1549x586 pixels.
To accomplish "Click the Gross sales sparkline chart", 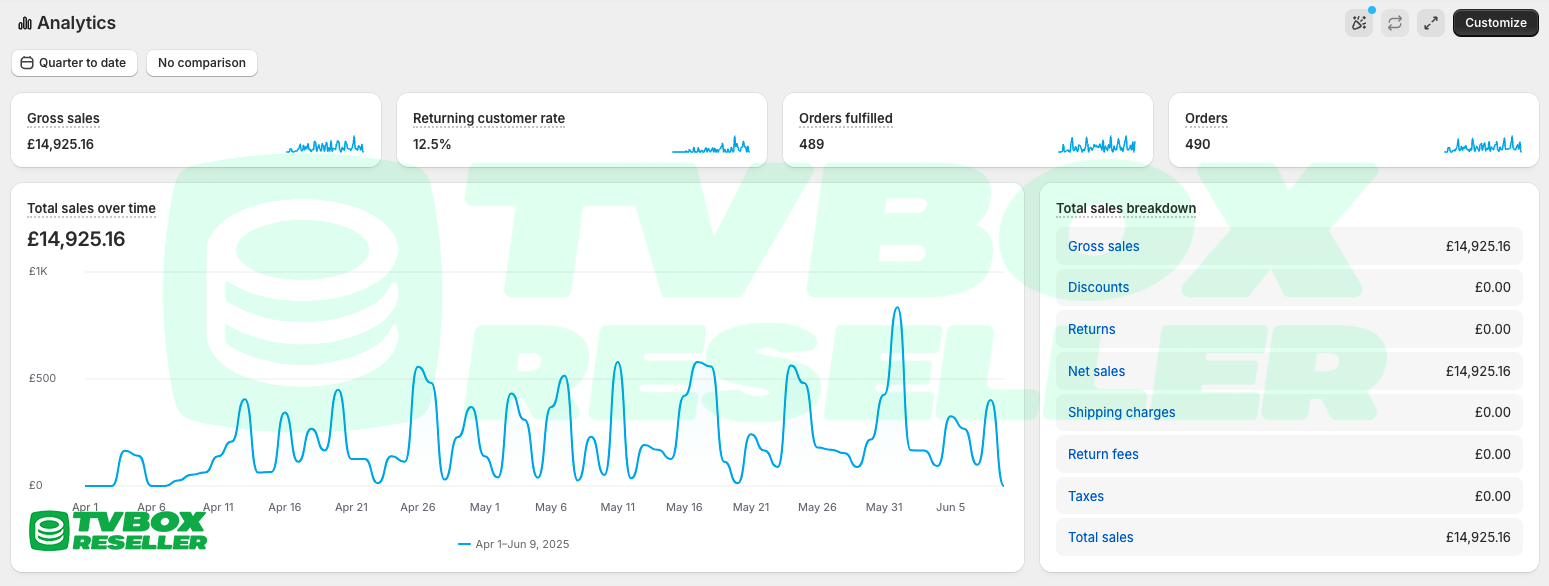I will pos(325,146).
